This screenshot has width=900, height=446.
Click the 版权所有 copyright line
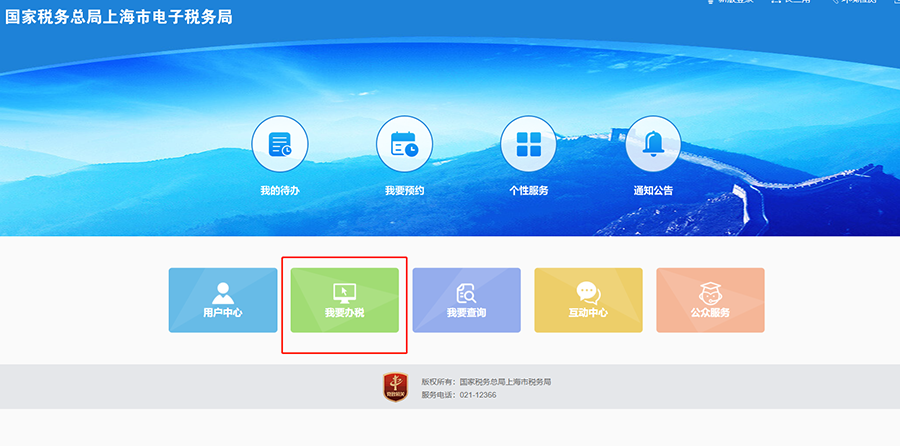click(x=486, y=382)
